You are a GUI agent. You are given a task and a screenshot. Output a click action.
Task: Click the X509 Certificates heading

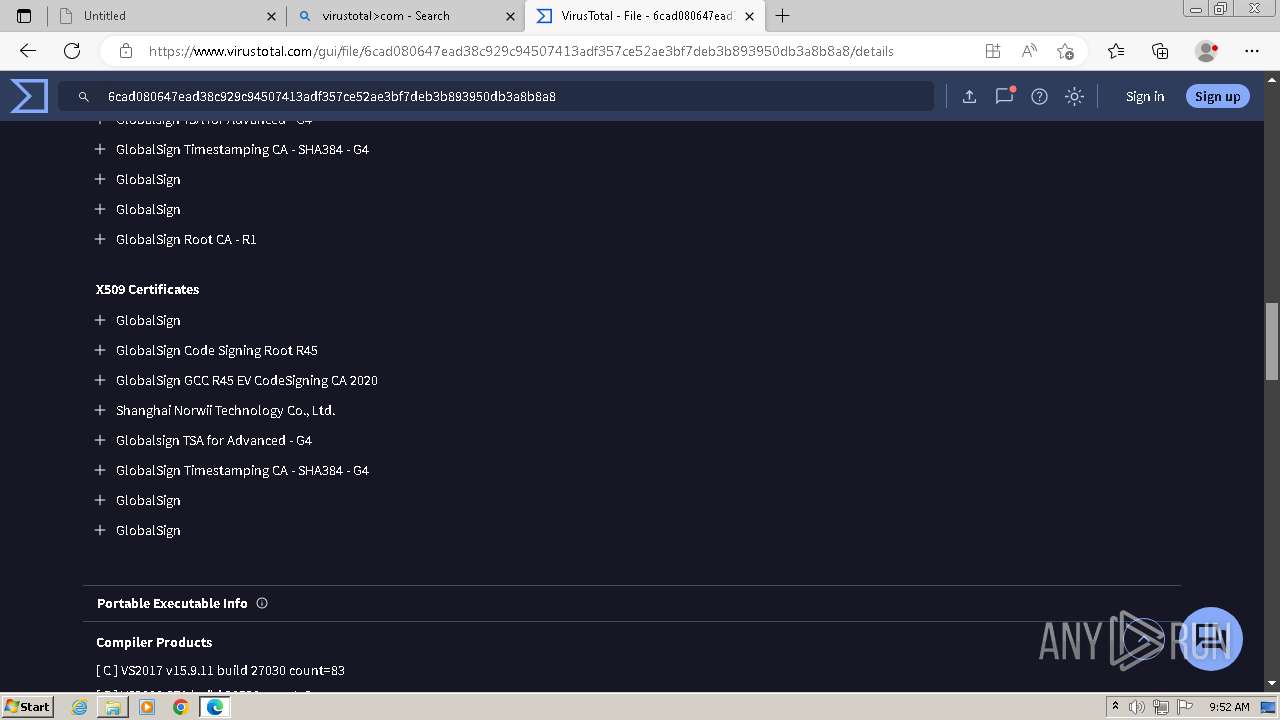coord(147,289)
